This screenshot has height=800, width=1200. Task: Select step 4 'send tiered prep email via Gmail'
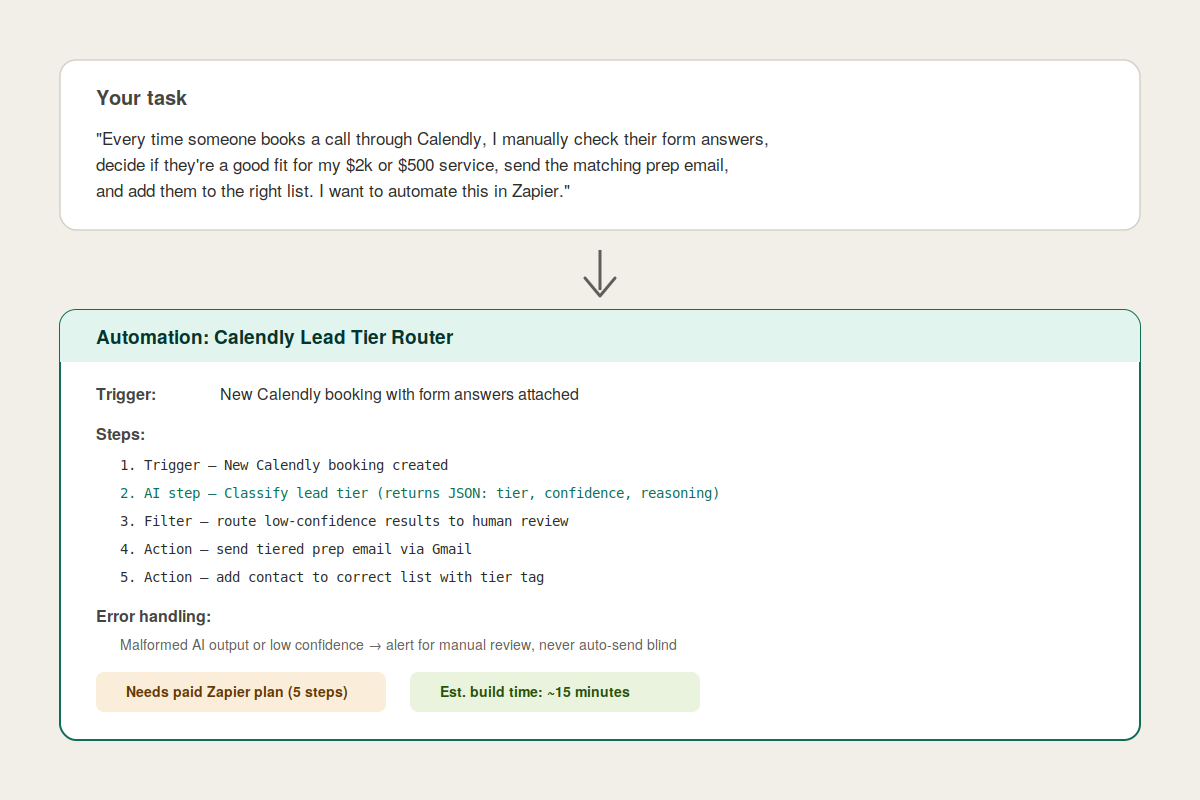point(296,549)
